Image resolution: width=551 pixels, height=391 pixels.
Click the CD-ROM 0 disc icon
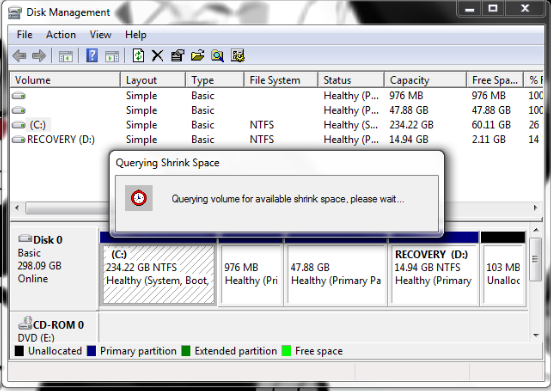click(25, 323)
